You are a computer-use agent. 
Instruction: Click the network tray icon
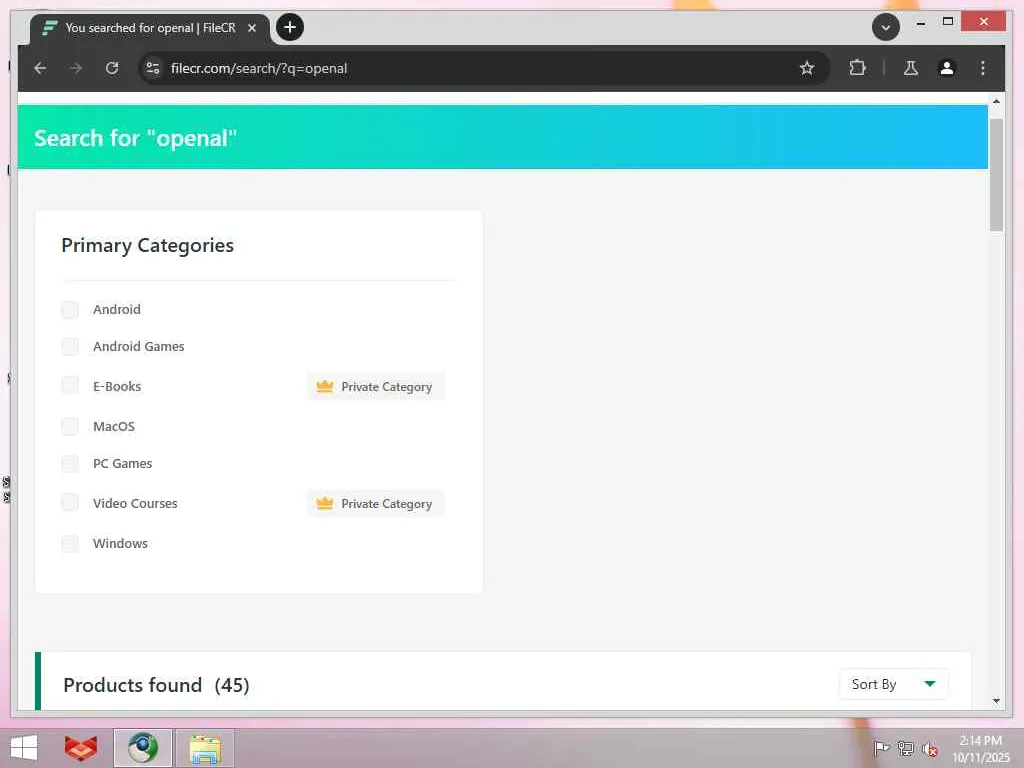[906, 748]
